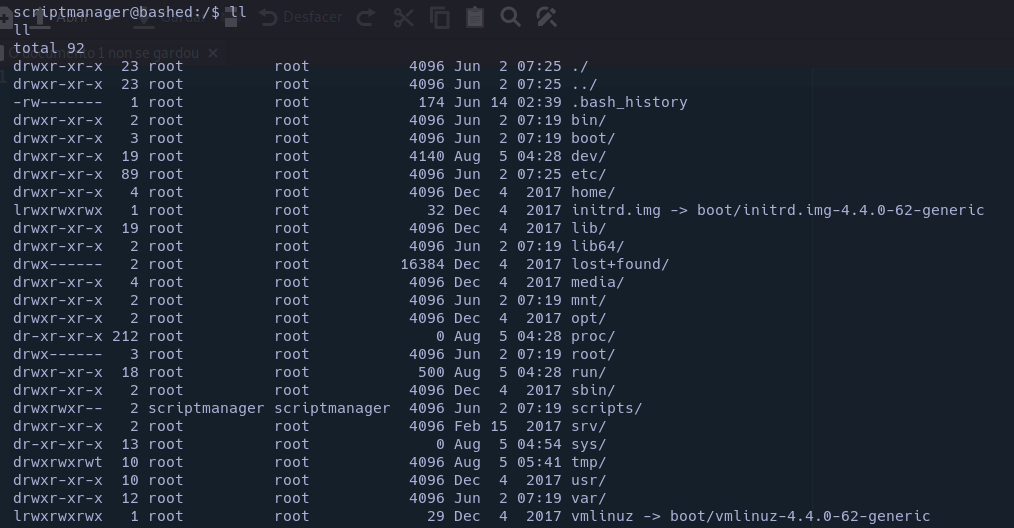Click 'boot/vmlinuz-4.4.0-62-generic' link target
Image resolution: width=1014 pixels, height=528 pixels.
(800, 517)
